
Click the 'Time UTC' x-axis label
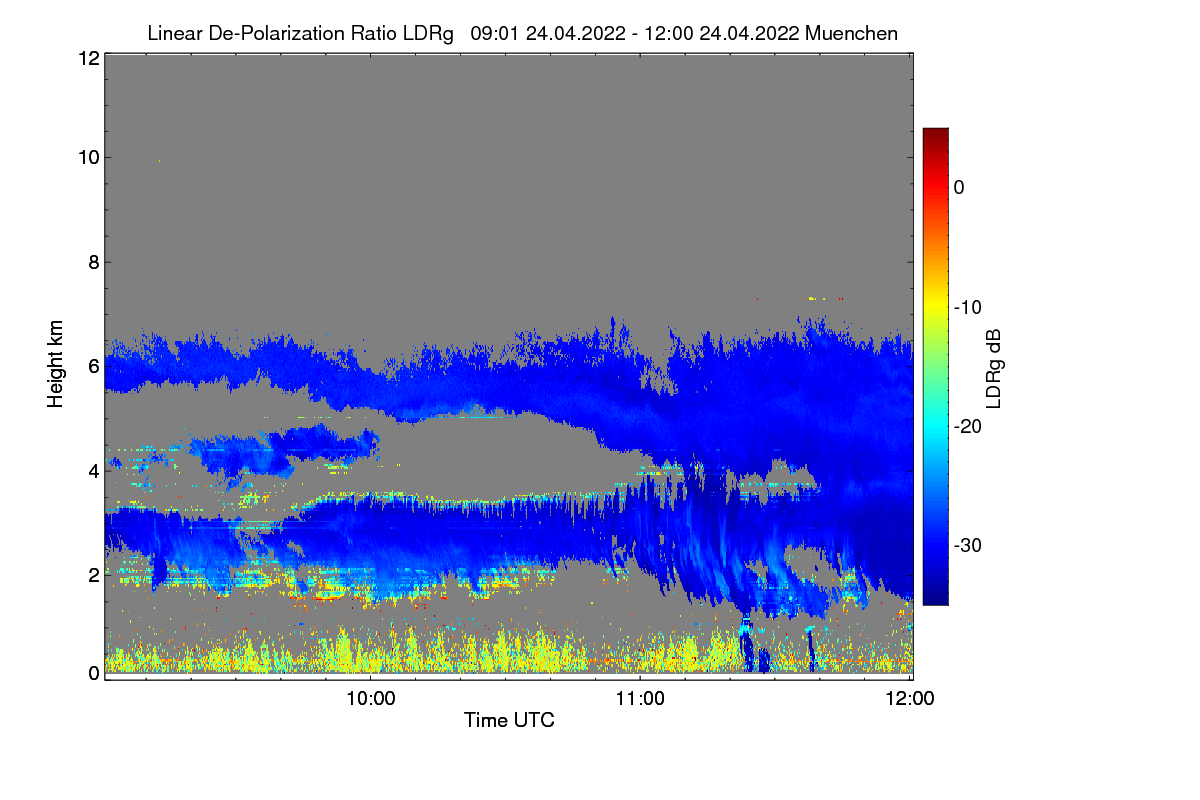(x=509, y=720)
